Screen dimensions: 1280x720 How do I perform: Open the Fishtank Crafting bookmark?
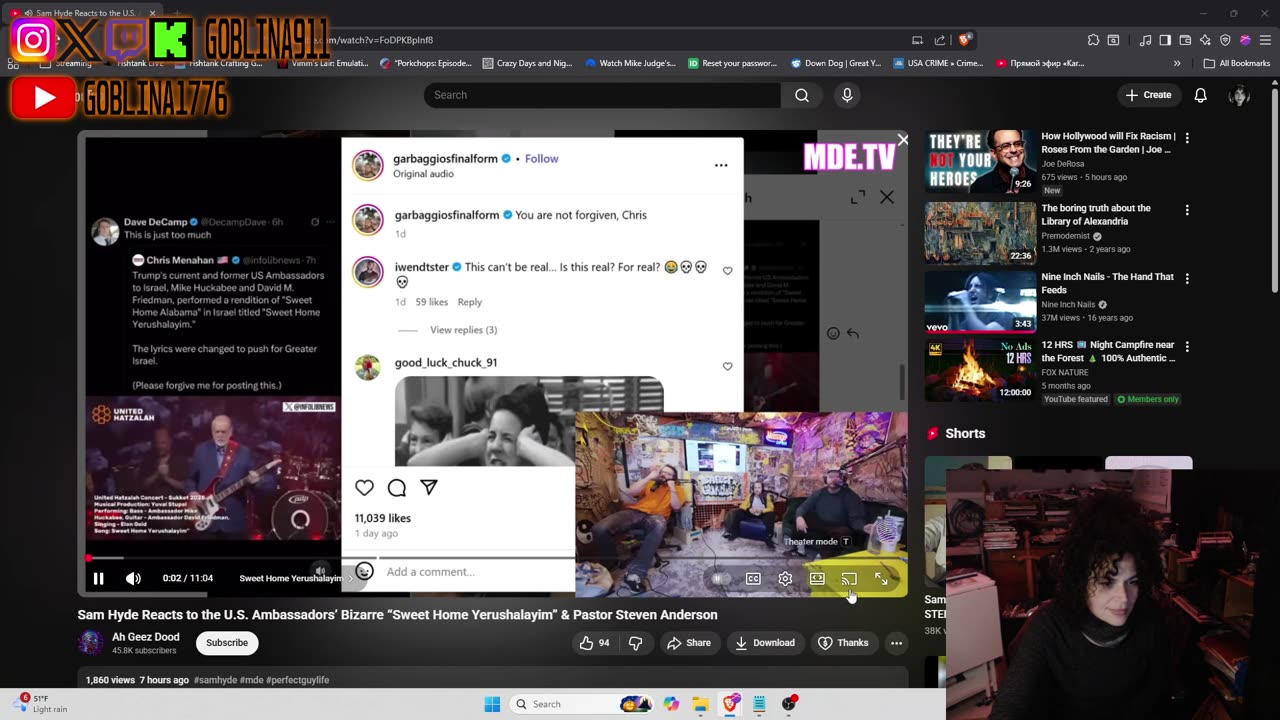point(221,63)
